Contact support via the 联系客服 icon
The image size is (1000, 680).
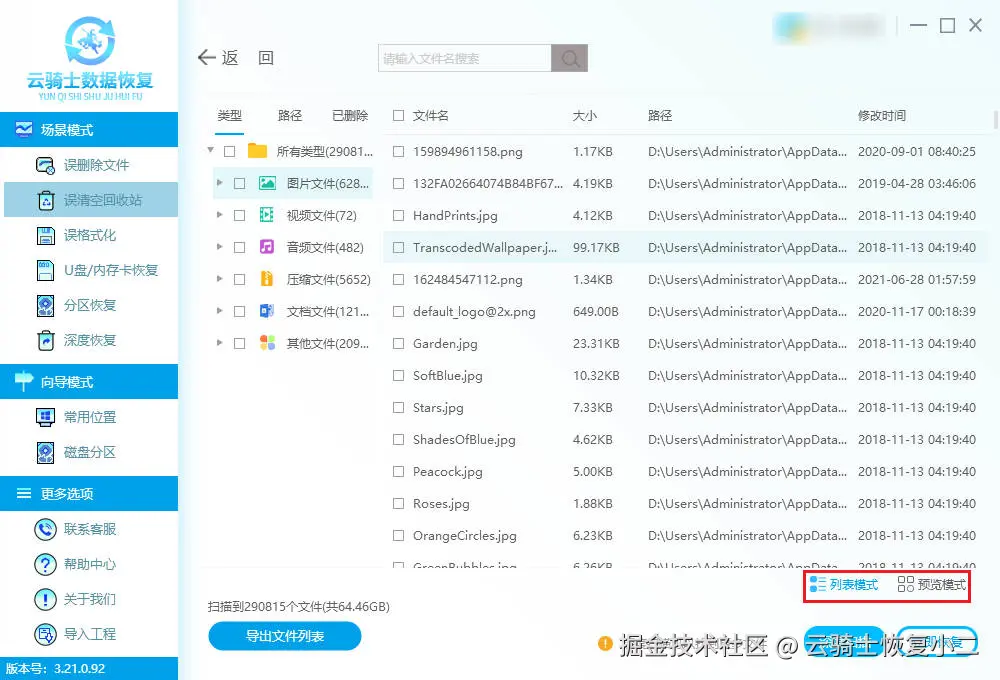pyautogui.click(x=45, y=529)
